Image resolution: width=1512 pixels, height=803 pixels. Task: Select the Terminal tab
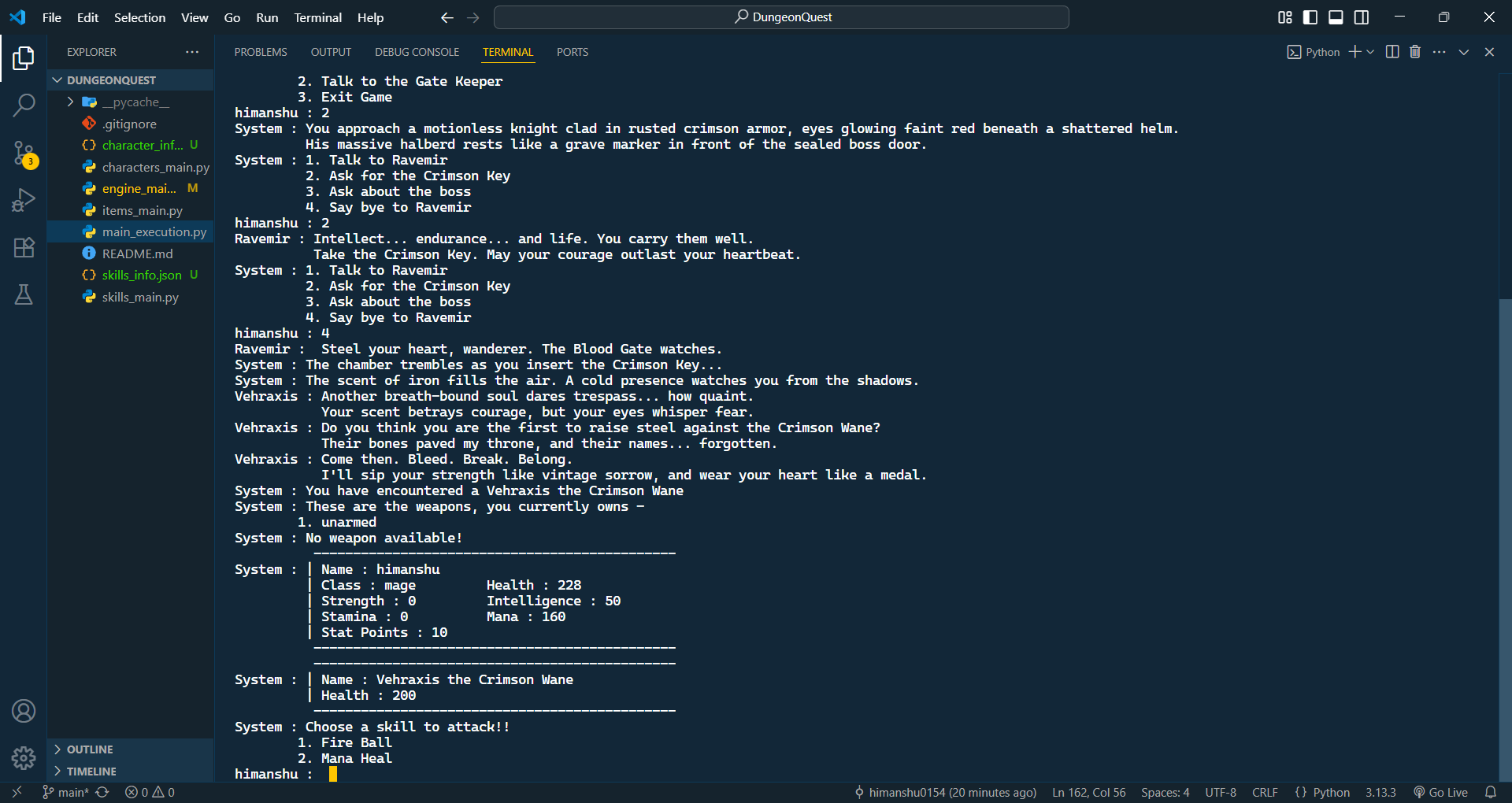point(508,52)
